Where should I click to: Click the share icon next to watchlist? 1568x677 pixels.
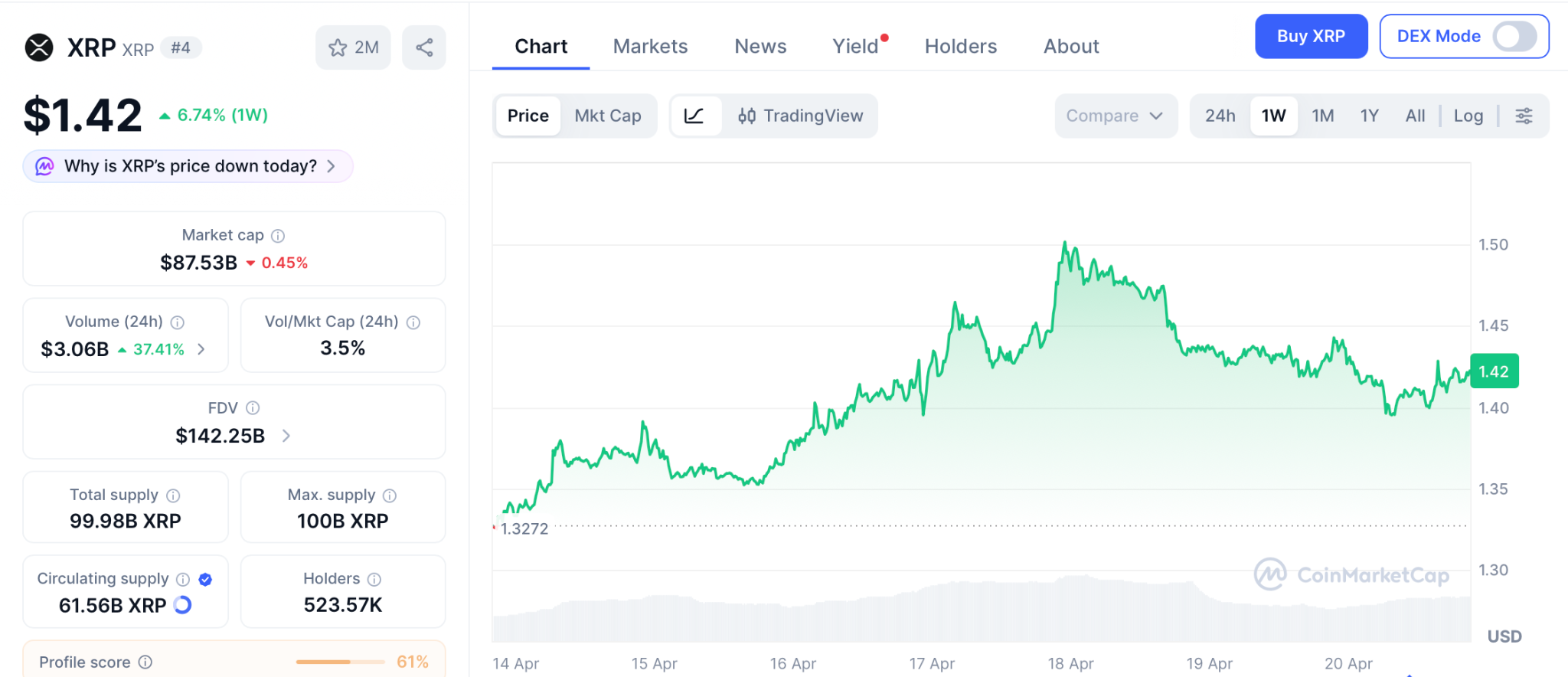pos(424,47)
